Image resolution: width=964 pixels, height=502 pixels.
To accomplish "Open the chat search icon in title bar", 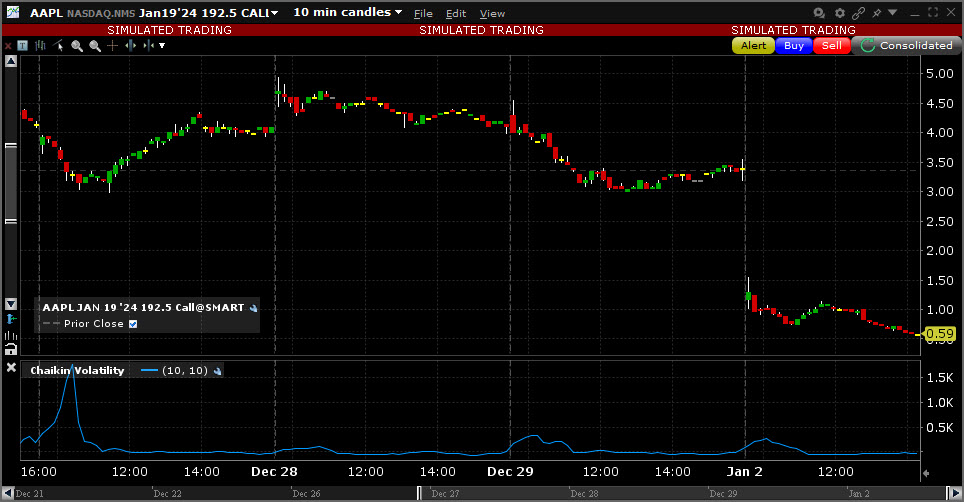I will [x=819, y=12].
